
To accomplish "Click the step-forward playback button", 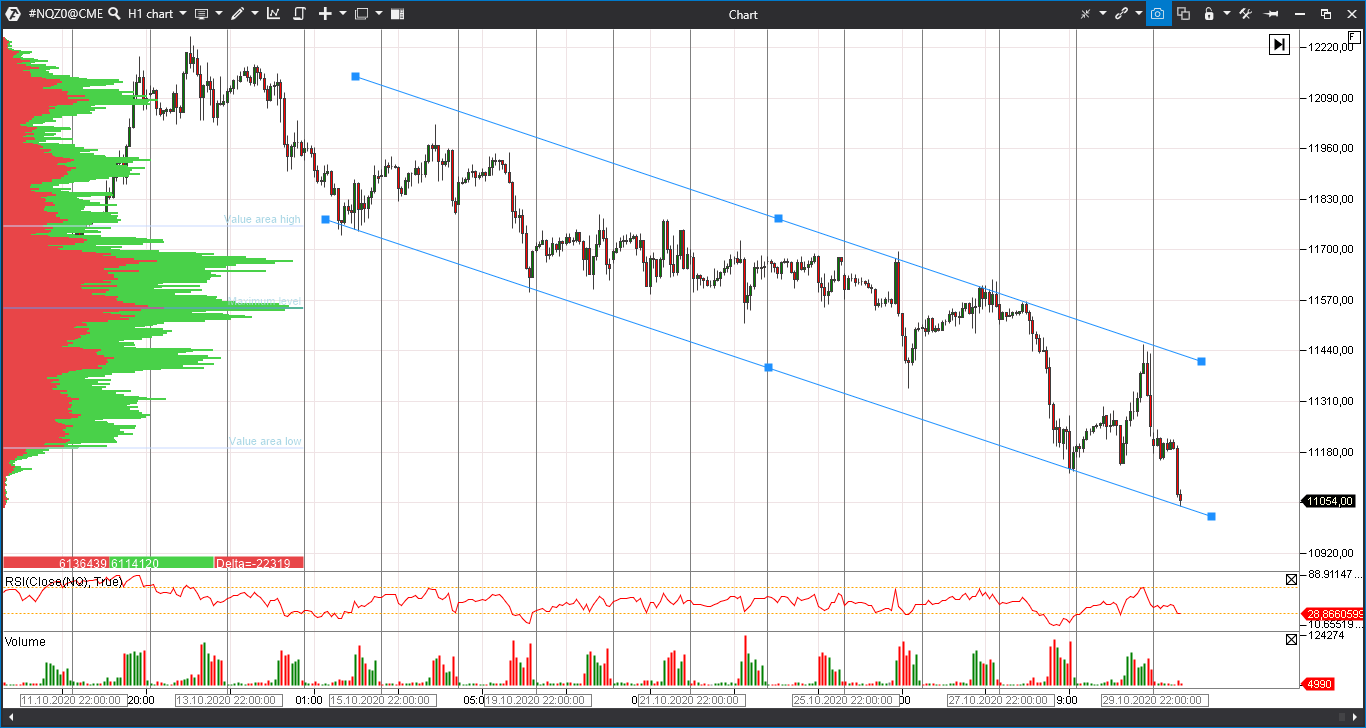I will point(1280,45).
